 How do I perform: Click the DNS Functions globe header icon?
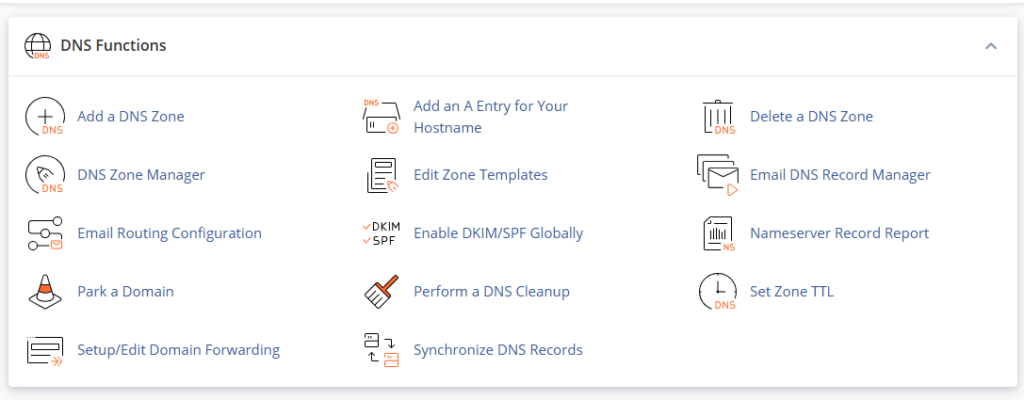37,46
